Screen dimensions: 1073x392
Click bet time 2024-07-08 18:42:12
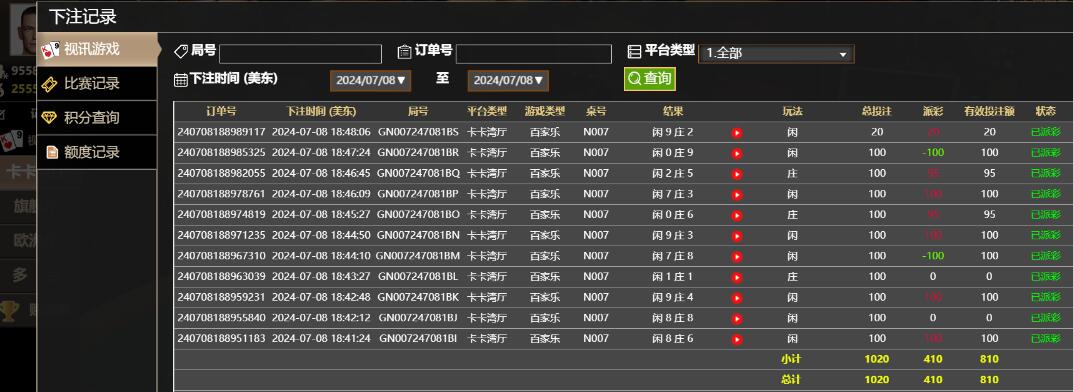(x=321, y=317)
